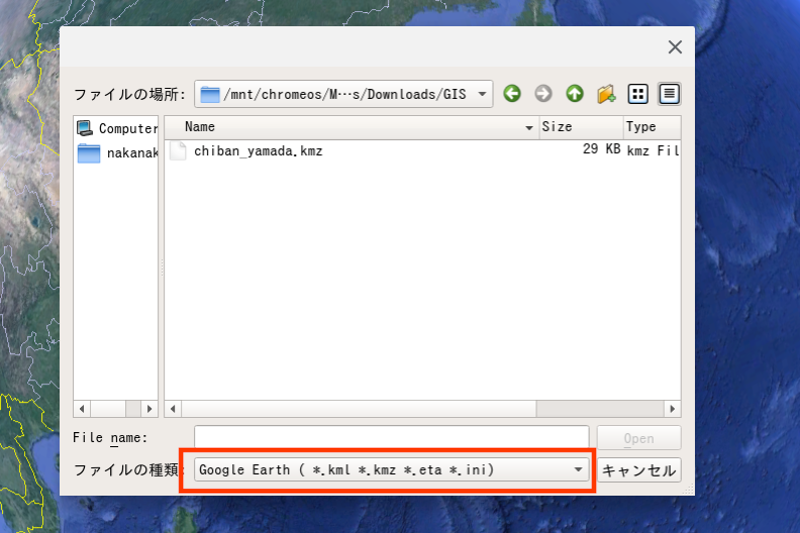Click the Open button
800x533 pixels.
639,438
